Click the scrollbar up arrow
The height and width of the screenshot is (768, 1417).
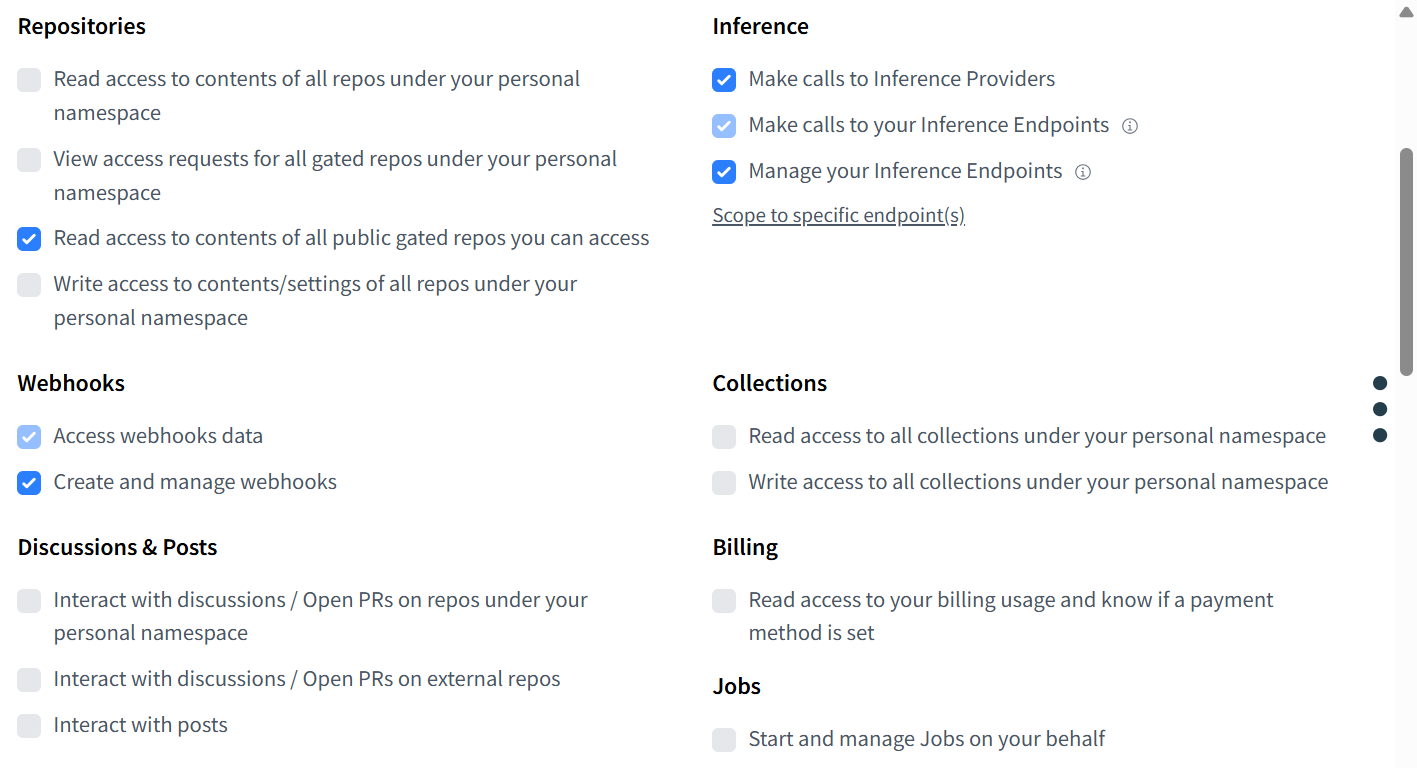[1406, 11]
